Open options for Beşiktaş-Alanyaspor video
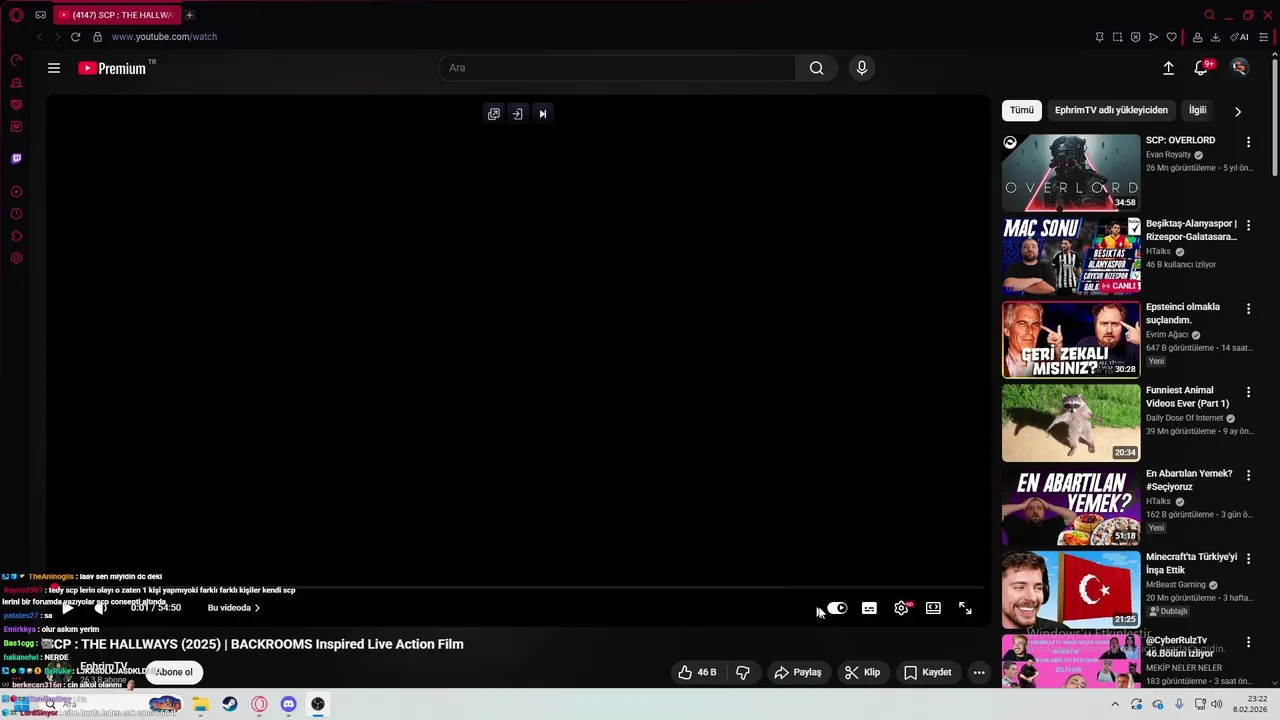This screenshot has width=1280, height=720. pos(1248,226)
